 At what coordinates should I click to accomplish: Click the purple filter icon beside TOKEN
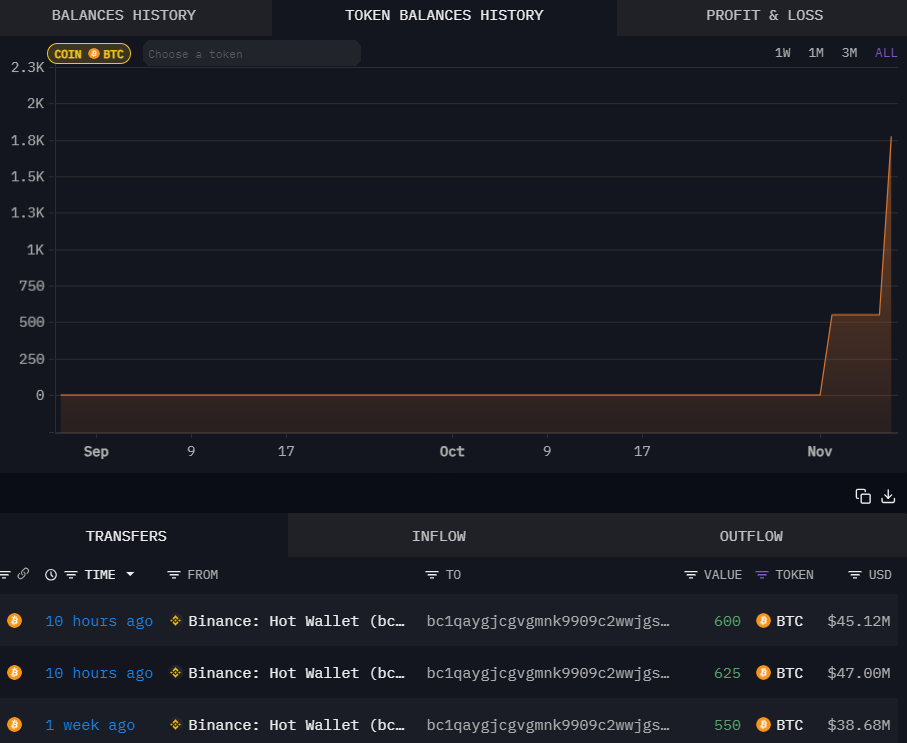click(x=762, y=575)
